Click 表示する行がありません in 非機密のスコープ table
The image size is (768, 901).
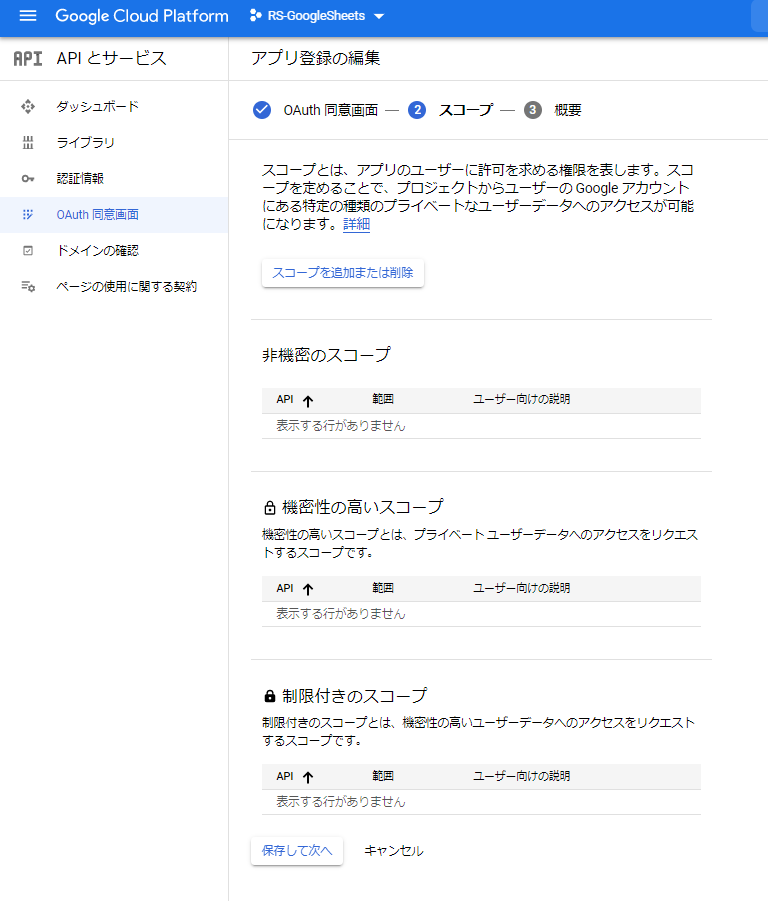341,426
